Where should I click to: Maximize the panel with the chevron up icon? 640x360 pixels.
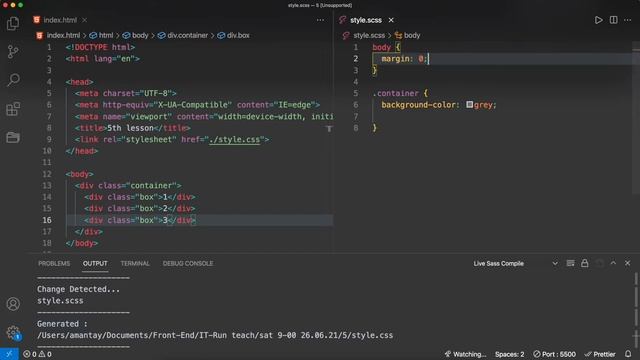tap(613, 263)
